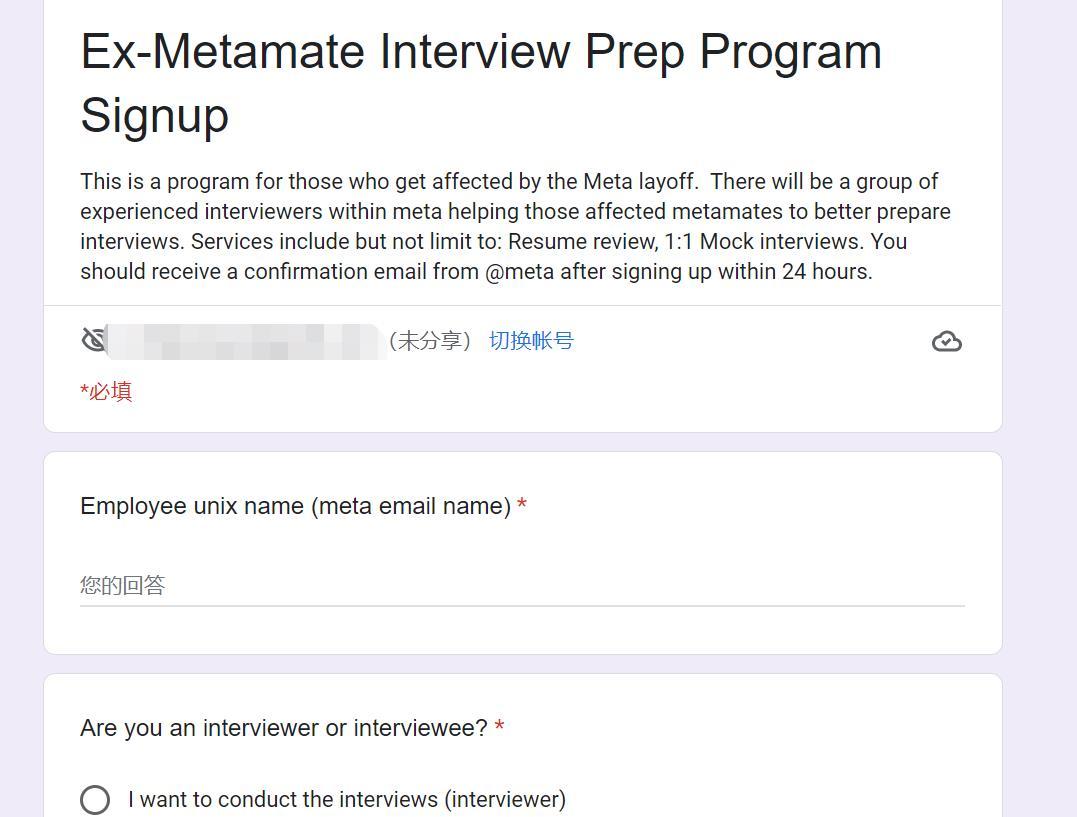Select the interviewer radio button
The width and height of the screenshot is (1077, 817).
tap(95, 799)
